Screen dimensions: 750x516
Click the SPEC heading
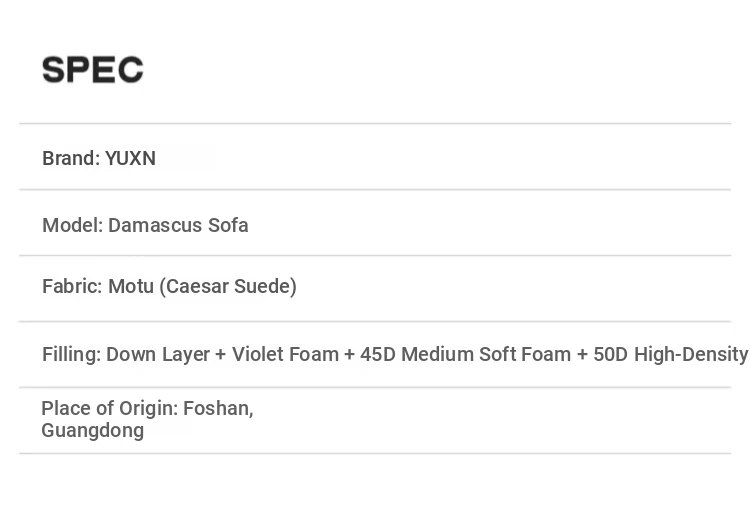pos(93,70)
